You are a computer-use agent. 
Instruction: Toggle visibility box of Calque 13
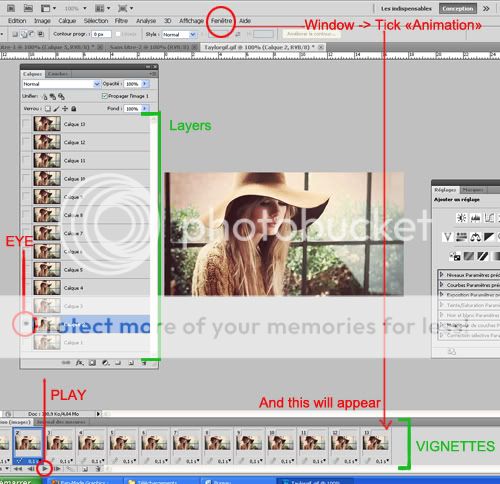click(x=26, y=124)
